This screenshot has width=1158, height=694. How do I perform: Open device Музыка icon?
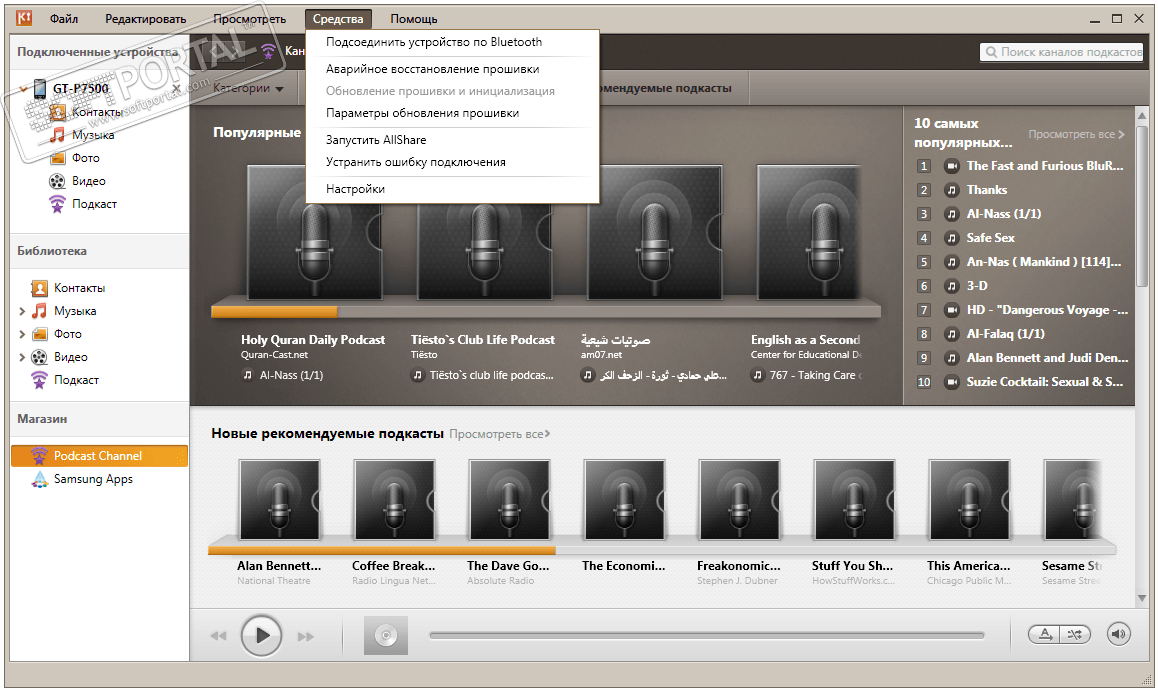pyautogui.click(x=58, y=135)
